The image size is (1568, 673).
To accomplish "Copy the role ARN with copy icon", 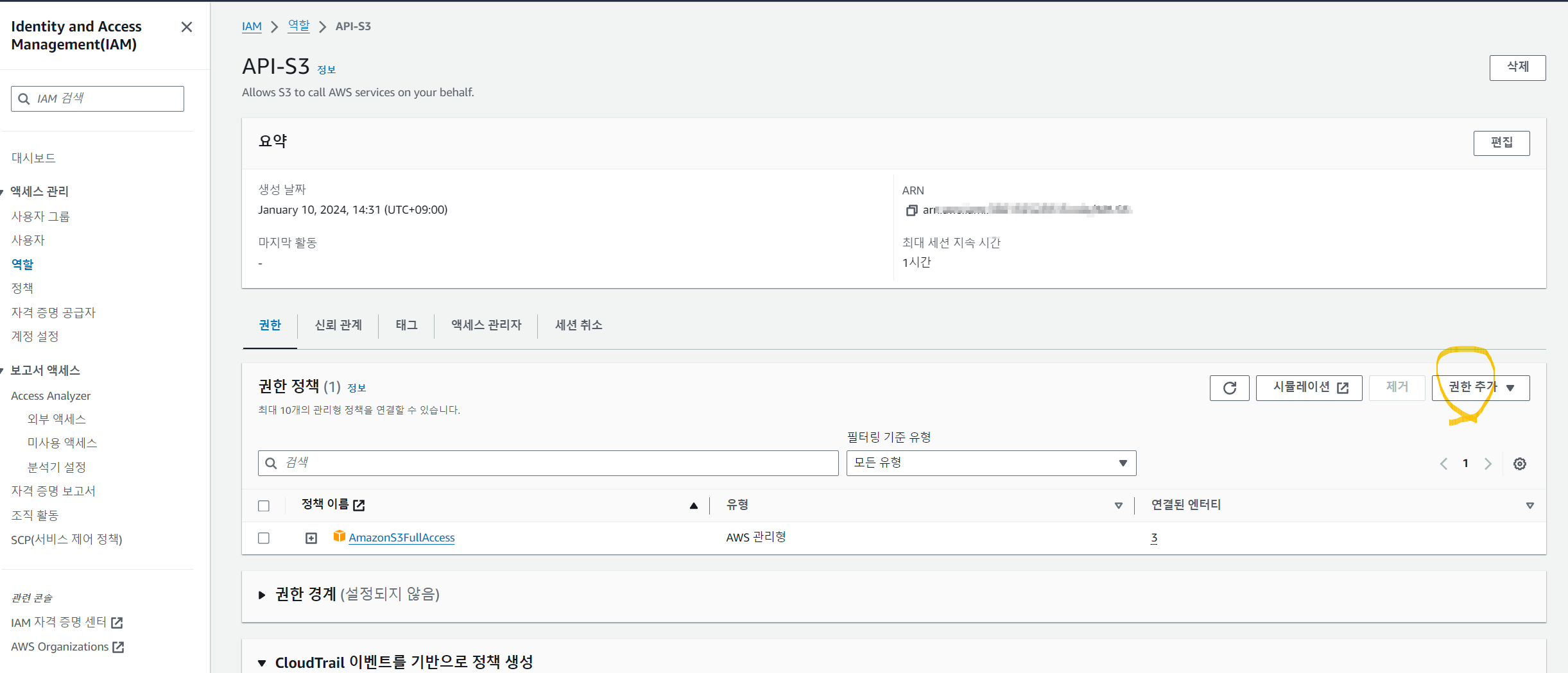I will coord(911,210).
